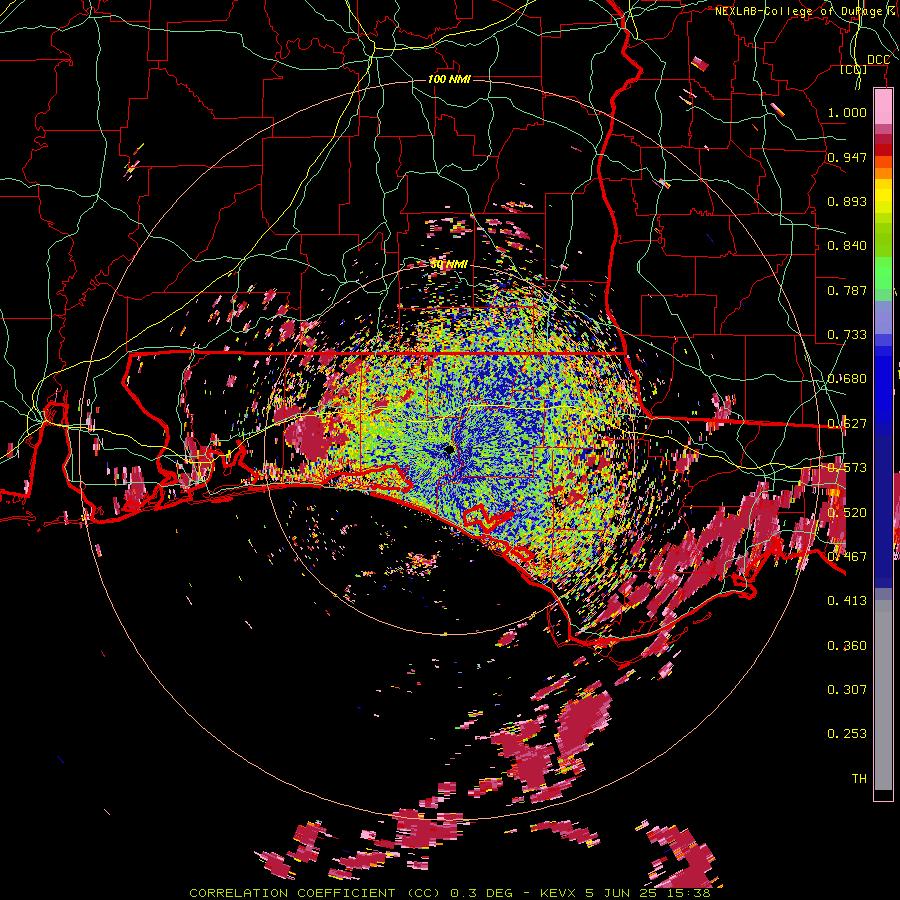Click the KEVX radar site identifier

coord(557,893)
